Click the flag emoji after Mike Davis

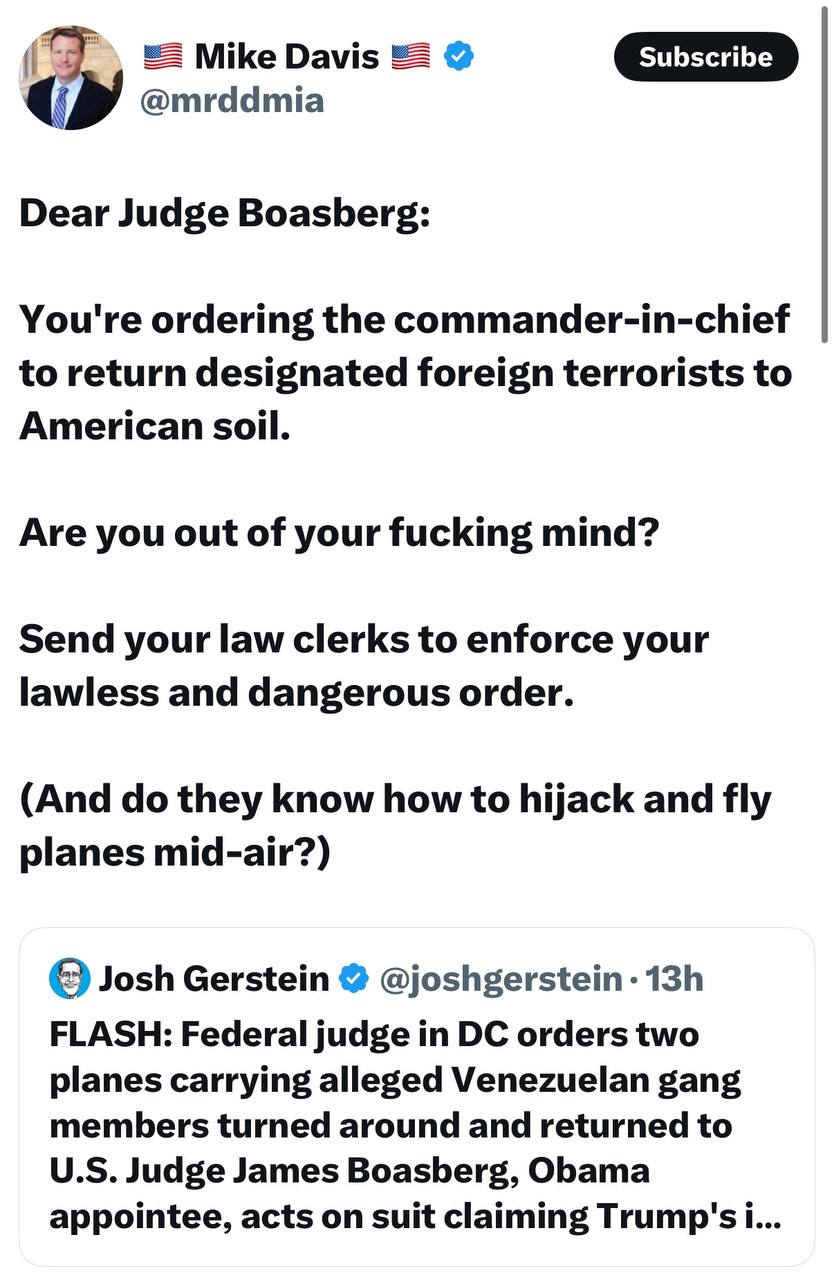pyautogui.click(x=410, y=57)
